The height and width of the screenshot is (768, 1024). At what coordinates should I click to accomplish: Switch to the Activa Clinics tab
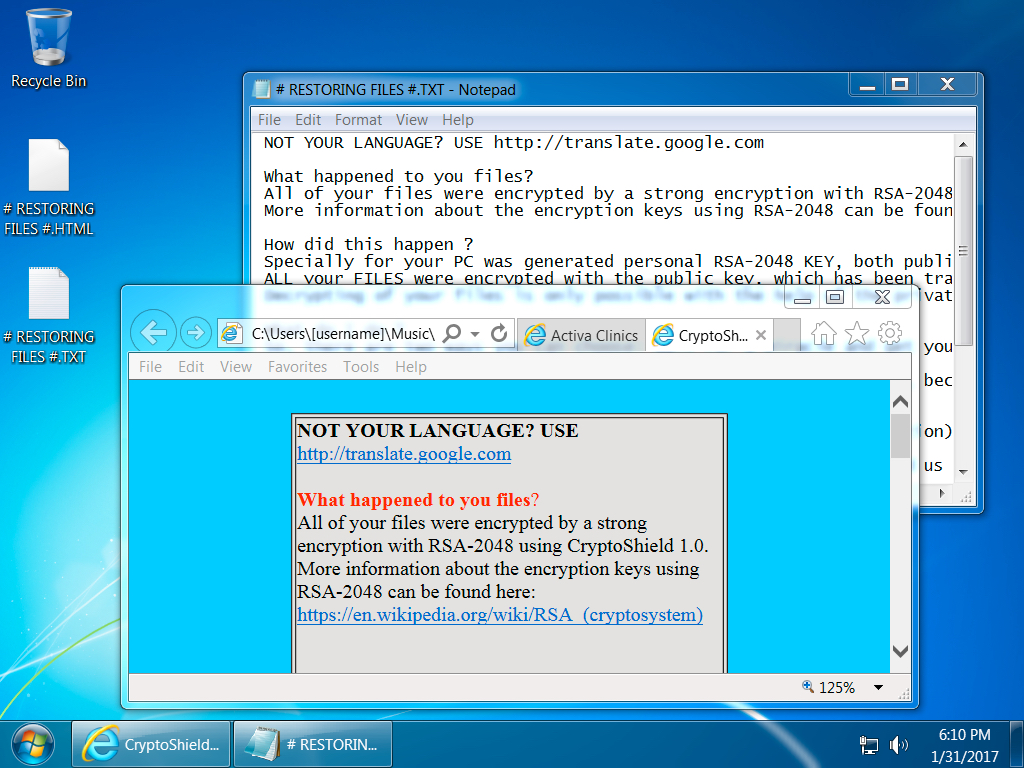coord(582,335)
